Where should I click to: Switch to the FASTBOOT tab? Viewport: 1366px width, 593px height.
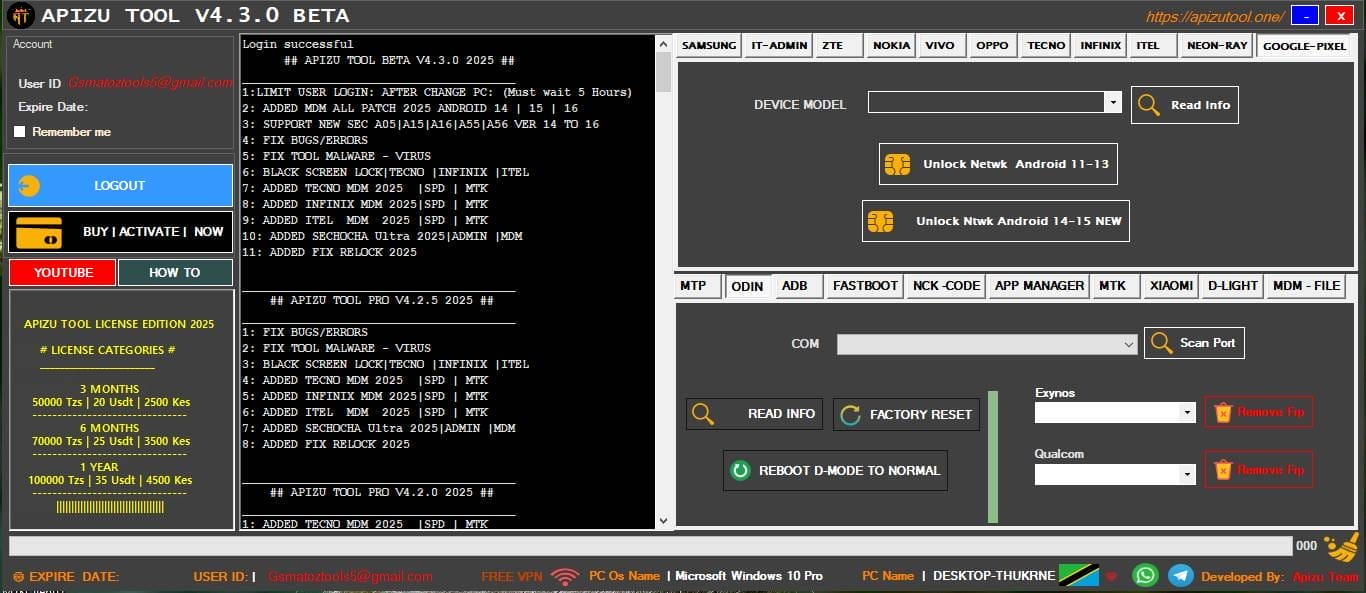point(864,286)
